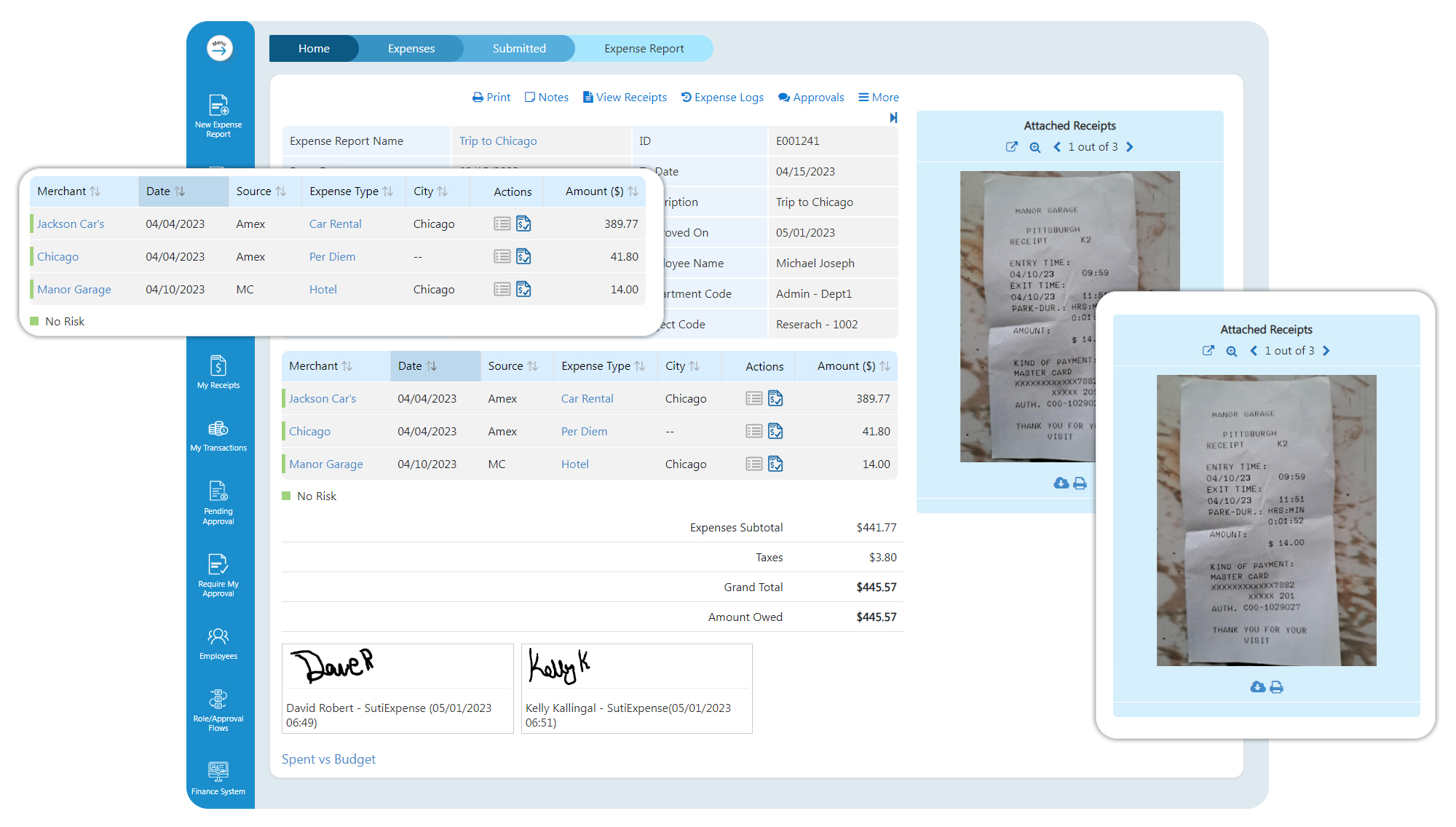Collapse the expense report panel
1456x827 pixels.
tap(893, 118)
